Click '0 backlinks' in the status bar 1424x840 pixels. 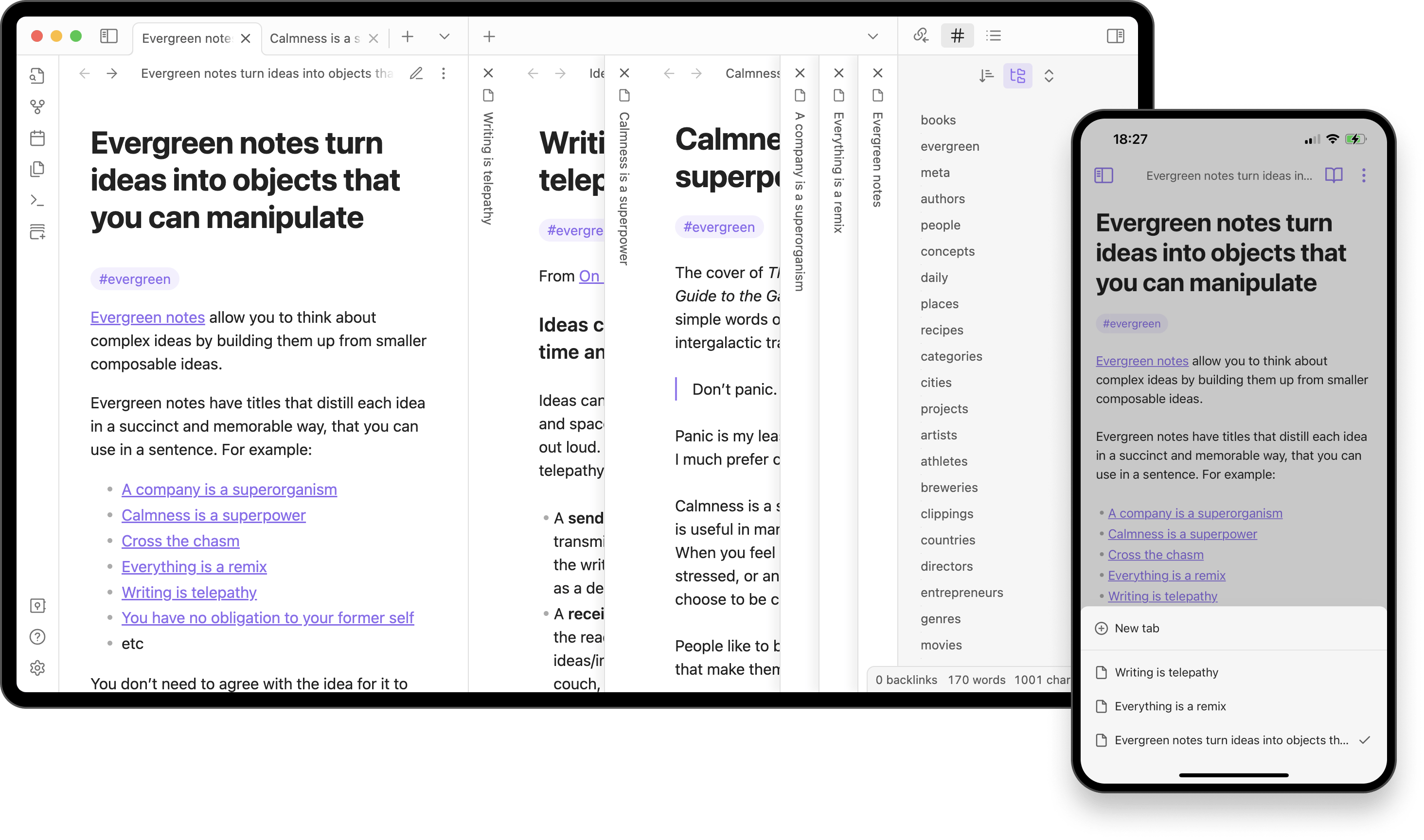[906, 680]
